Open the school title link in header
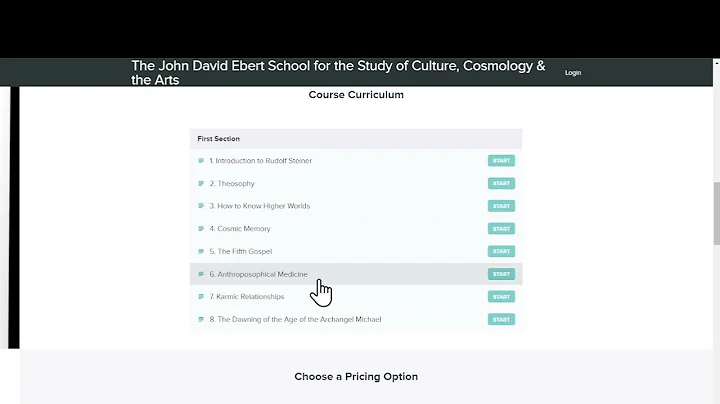 coord(338,73)
